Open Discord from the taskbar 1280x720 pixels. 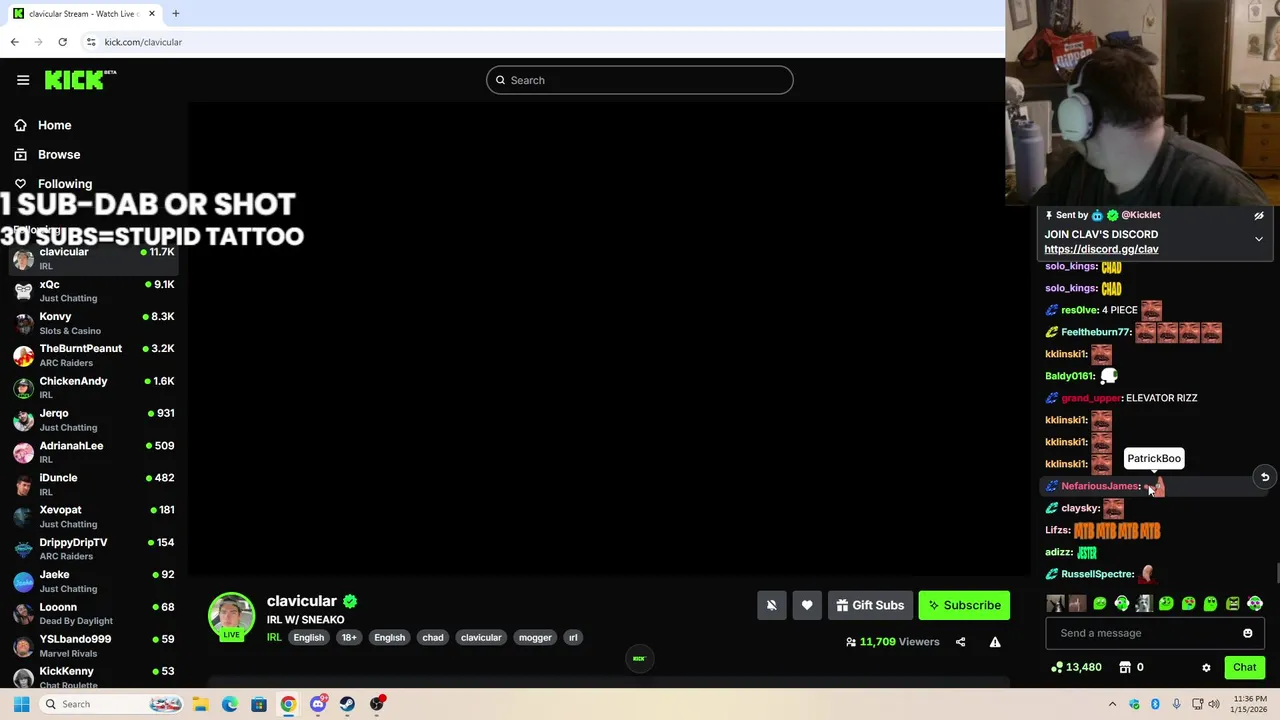pos(317,704)
